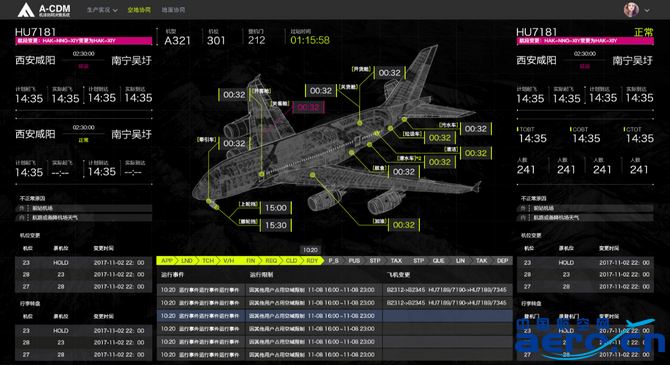Viewport: 670px width, 365px height.
Task: Switch to the 地面协同 tab
Action: pyautogui.click(x=173, y=10)
